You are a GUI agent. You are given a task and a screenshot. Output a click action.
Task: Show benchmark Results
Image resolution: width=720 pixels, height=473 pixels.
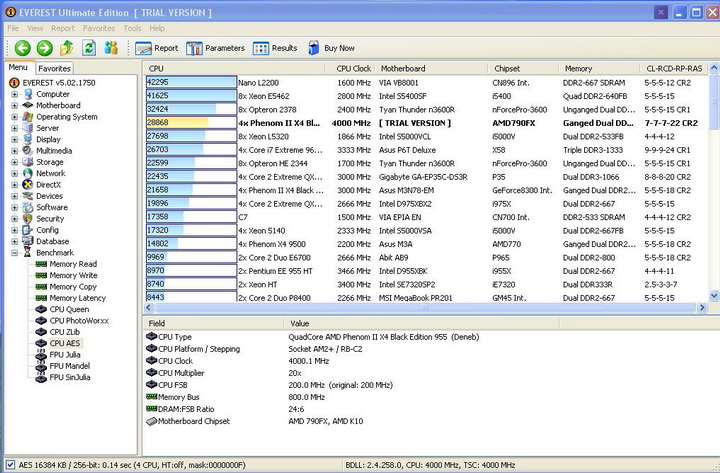pyautogui.click(x=275, y=48)
